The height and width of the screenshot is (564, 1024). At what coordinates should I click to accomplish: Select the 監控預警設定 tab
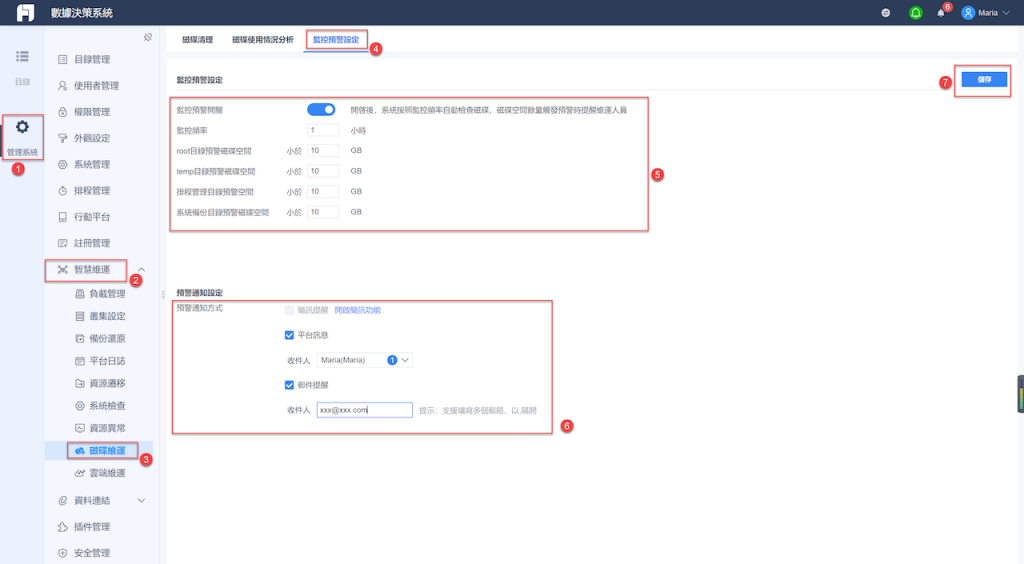(336, 40)
